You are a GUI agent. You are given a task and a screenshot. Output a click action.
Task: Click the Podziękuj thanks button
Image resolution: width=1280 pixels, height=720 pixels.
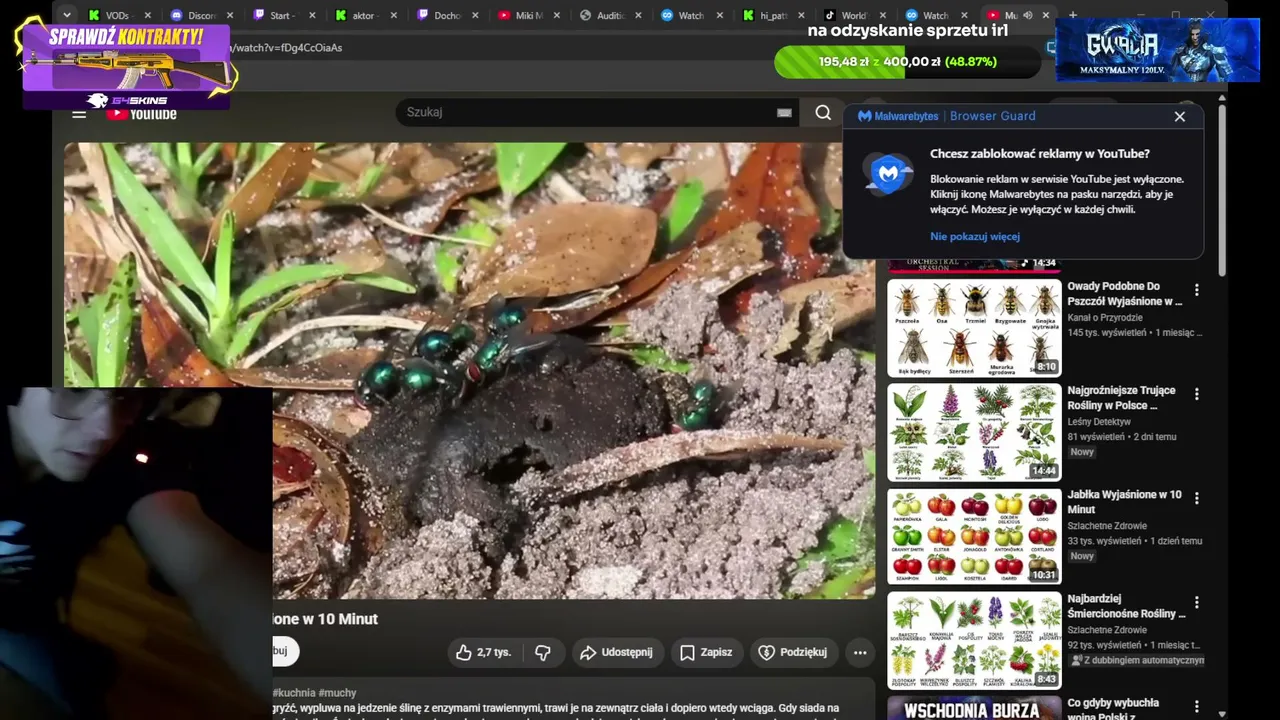click(x=794, y=652)
